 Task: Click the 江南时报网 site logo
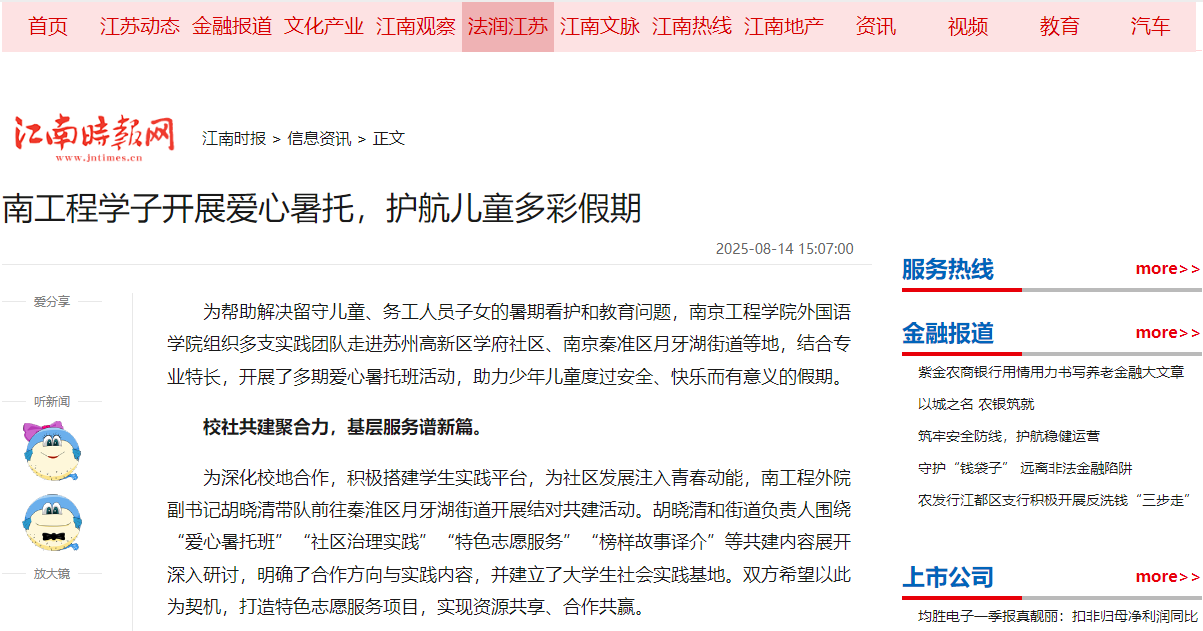pos(94,137)
